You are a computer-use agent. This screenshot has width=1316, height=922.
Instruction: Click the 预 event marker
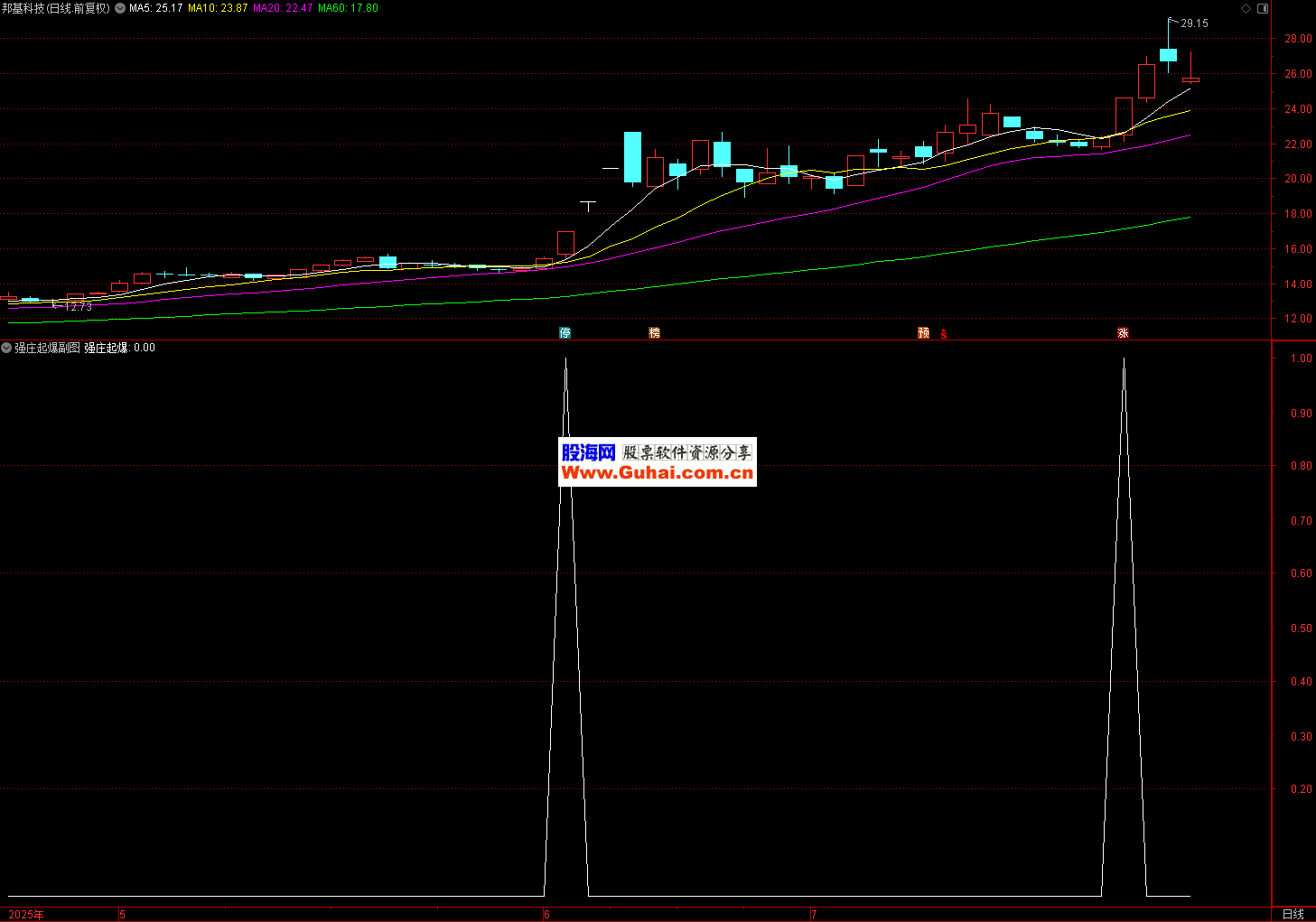tap(924, 333)
